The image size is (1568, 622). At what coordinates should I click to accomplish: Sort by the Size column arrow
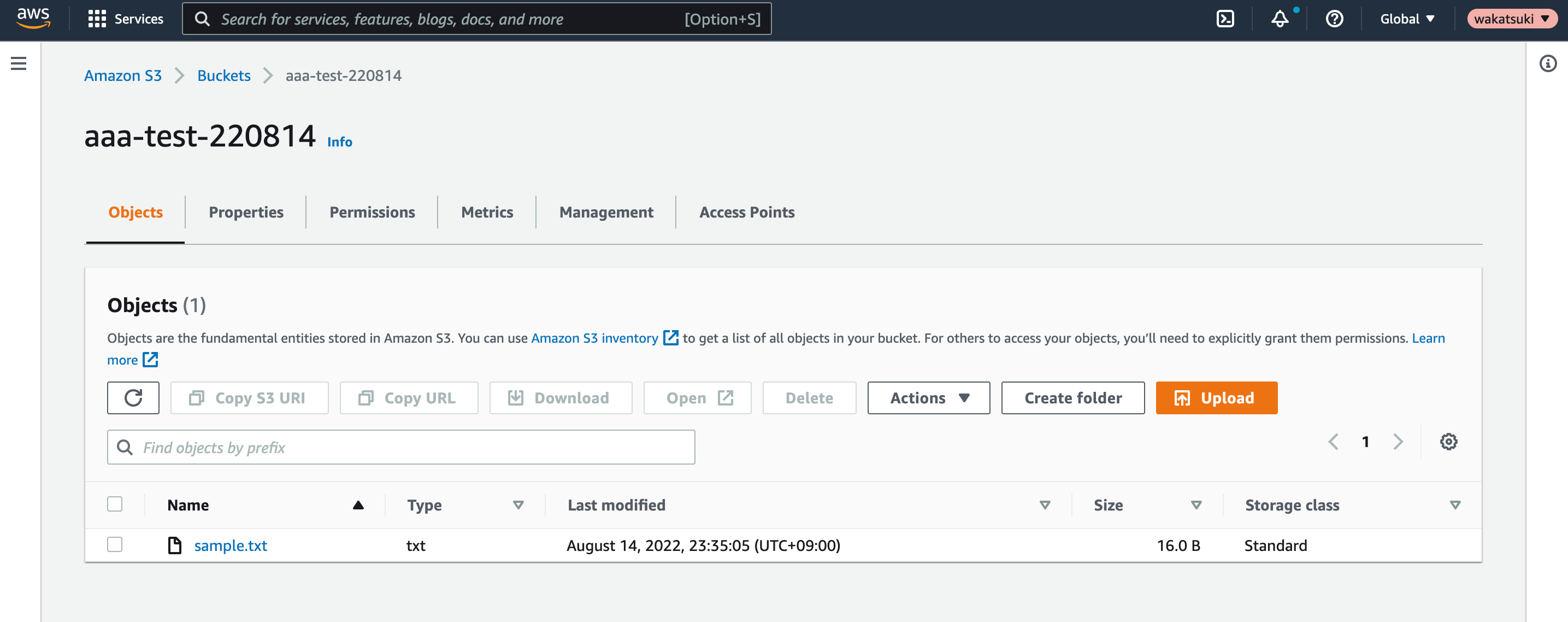click(1195, 505)
